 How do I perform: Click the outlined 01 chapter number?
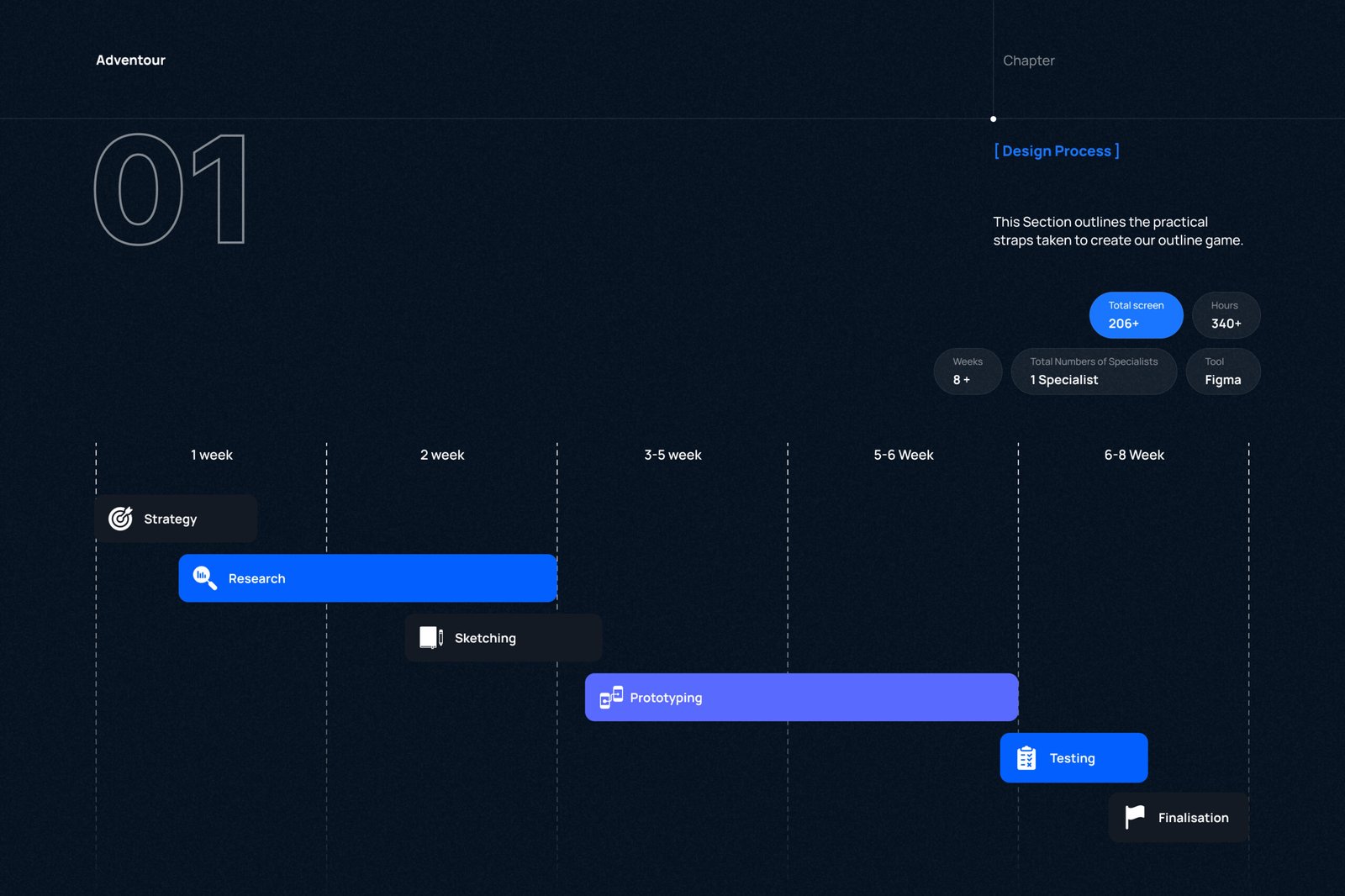[x=170, y=190]
